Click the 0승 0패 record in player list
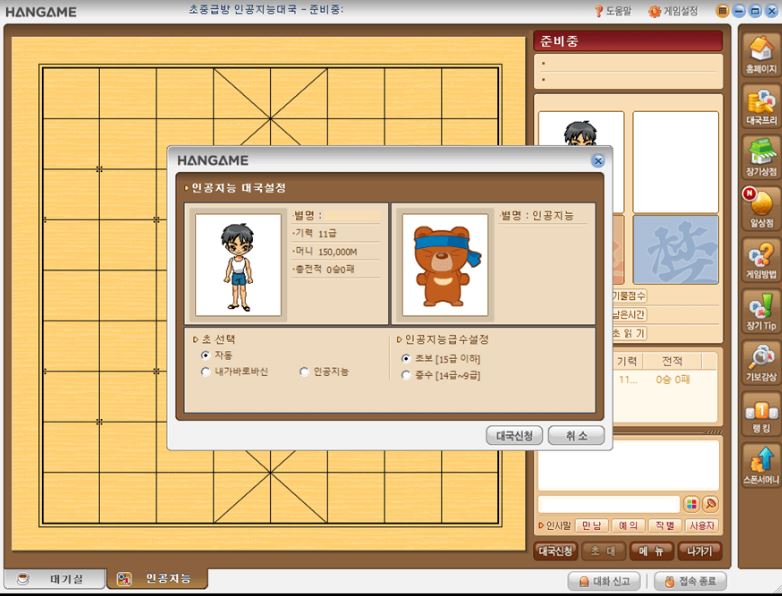Viewport: 782px width, 596px height. (672, 380)
